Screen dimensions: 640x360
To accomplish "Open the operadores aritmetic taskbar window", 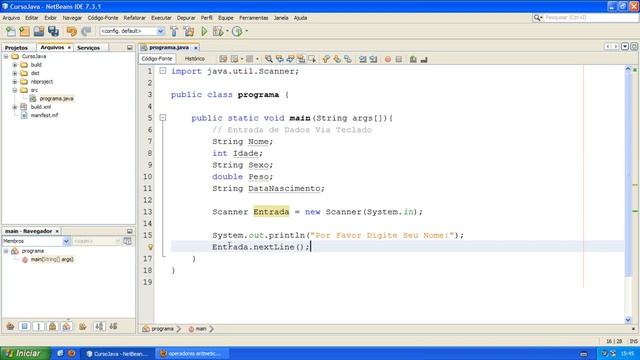I will point(193,353).
